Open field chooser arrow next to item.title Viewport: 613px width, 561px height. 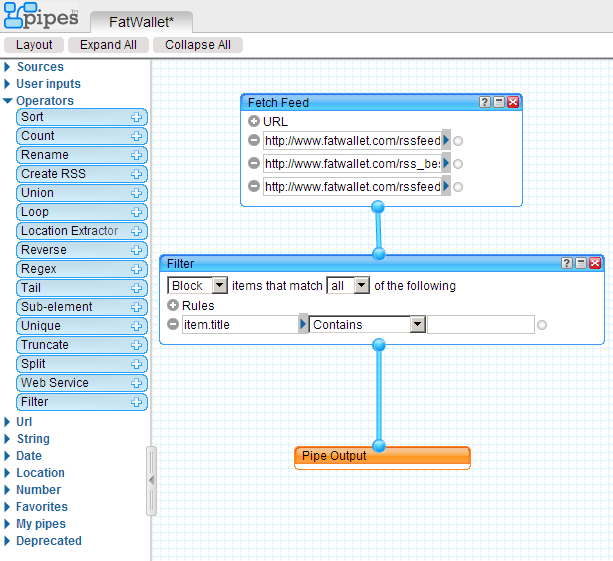(303, 324)
